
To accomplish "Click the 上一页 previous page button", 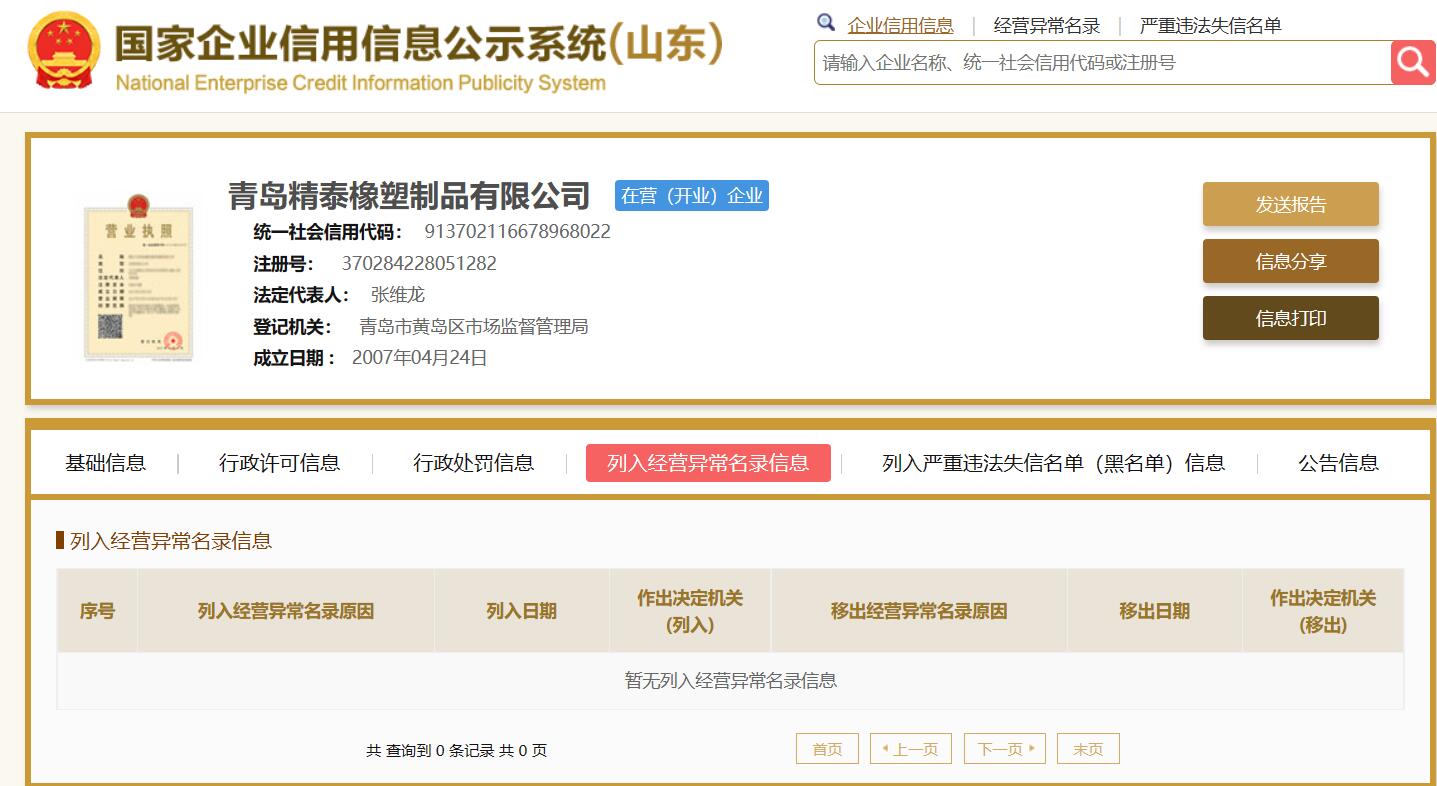I will [x=909, y=749].
